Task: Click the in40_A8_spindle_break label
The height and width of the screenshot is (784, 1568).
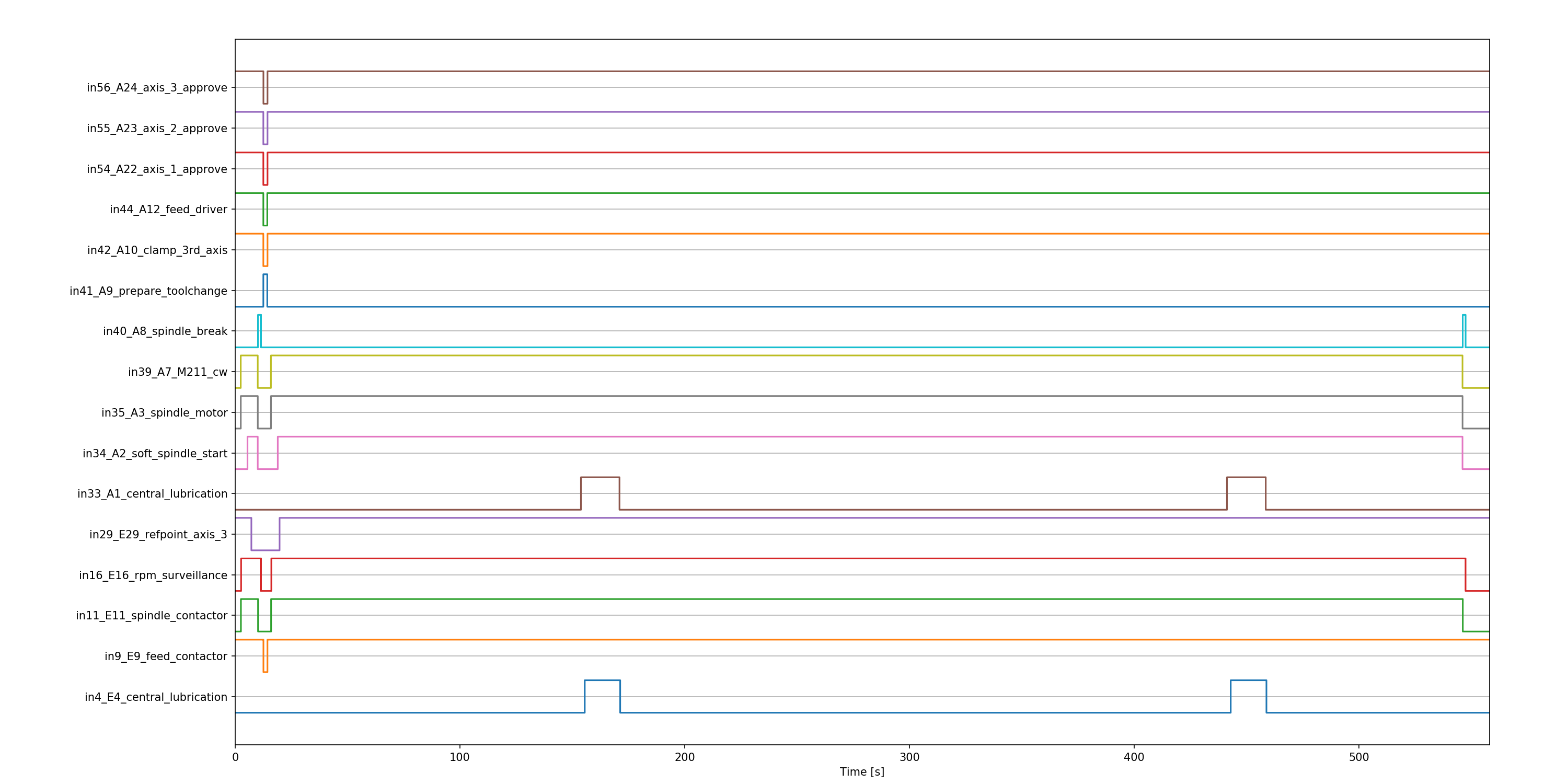Action: click(166, 331)
